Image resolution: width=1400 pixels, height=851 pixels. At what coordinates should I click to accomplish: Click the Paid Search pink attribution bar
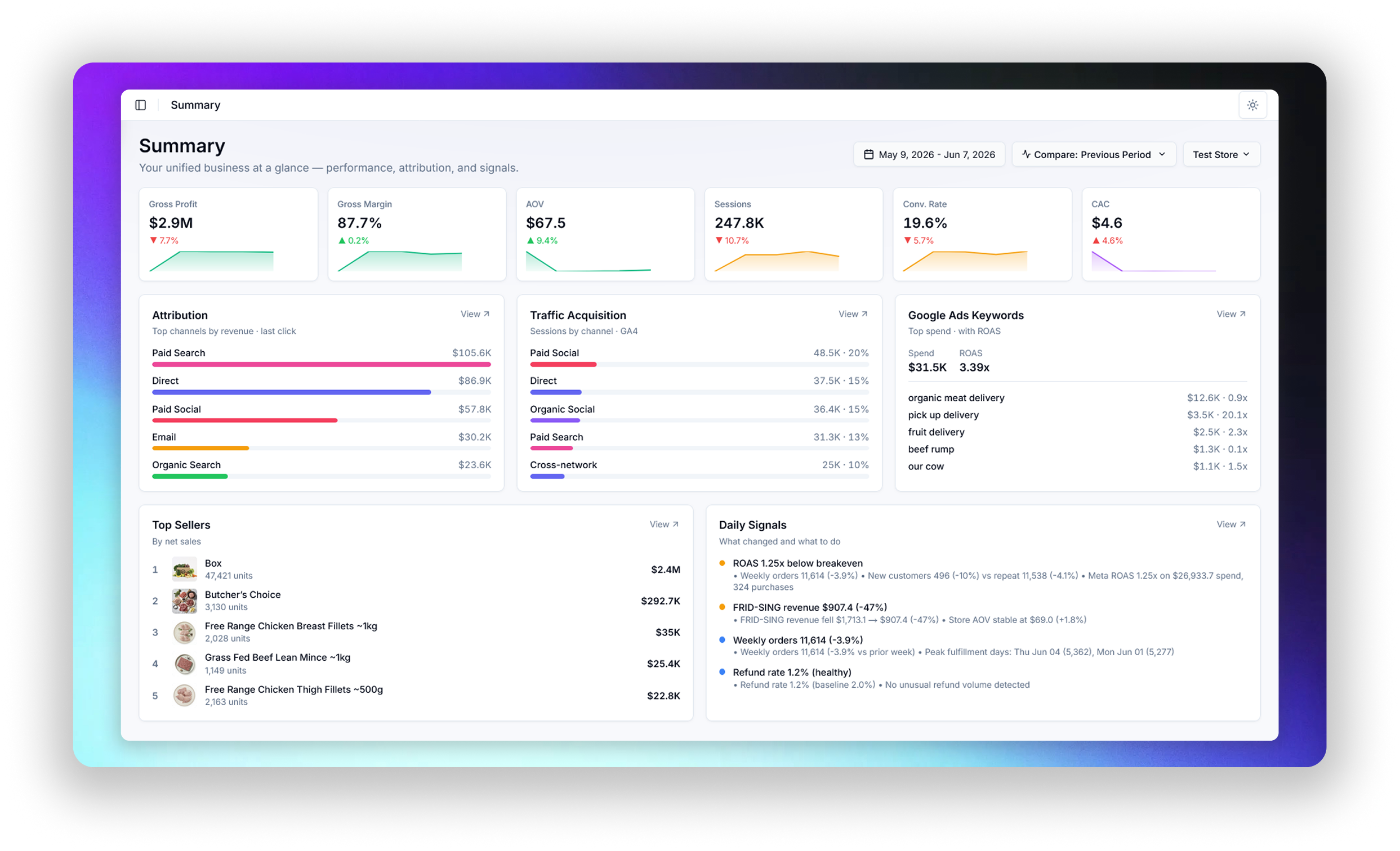click(x=321, y=365)
